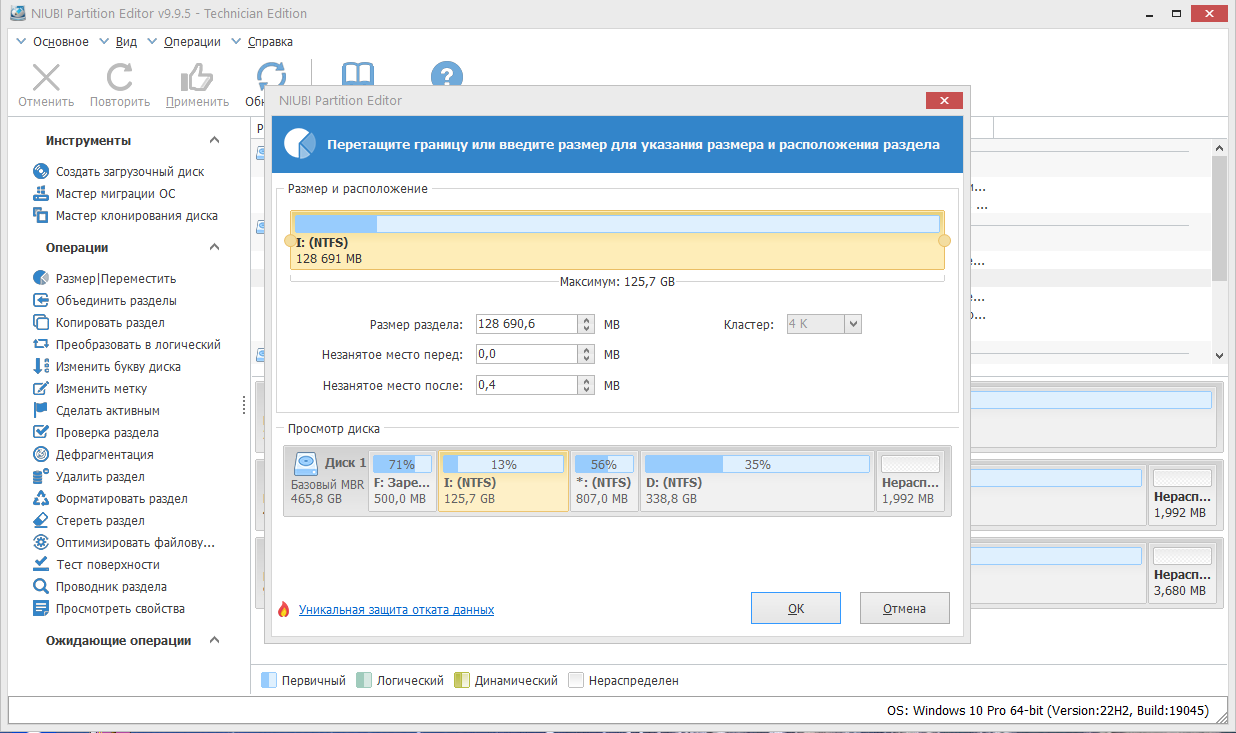The height and width of the screenshot is (733, 1236).
Task: Choose Форматировать раздел operation
Action: pos(111,499)
